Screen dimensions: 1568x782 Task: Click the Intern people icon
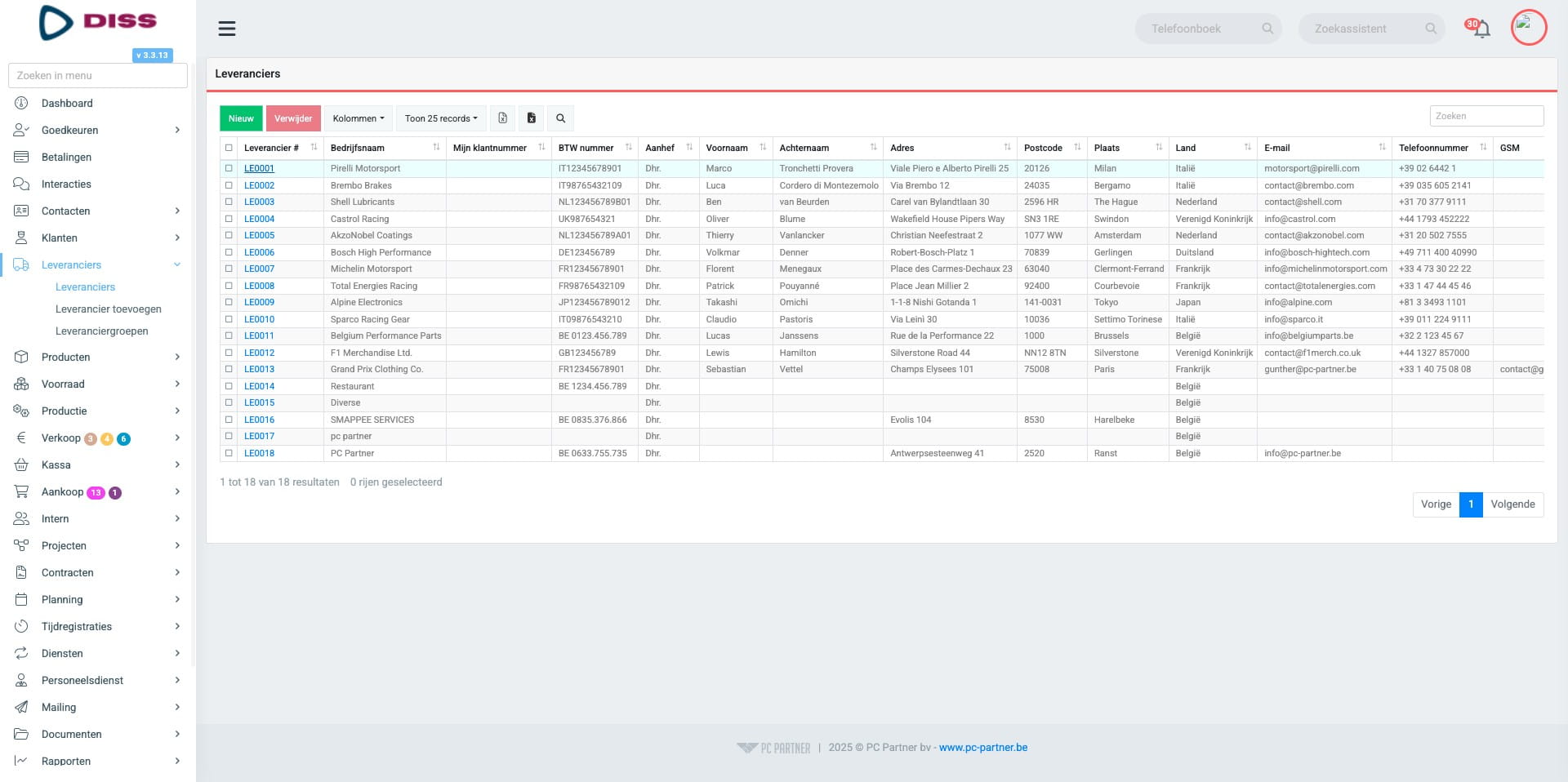[21, 518]
